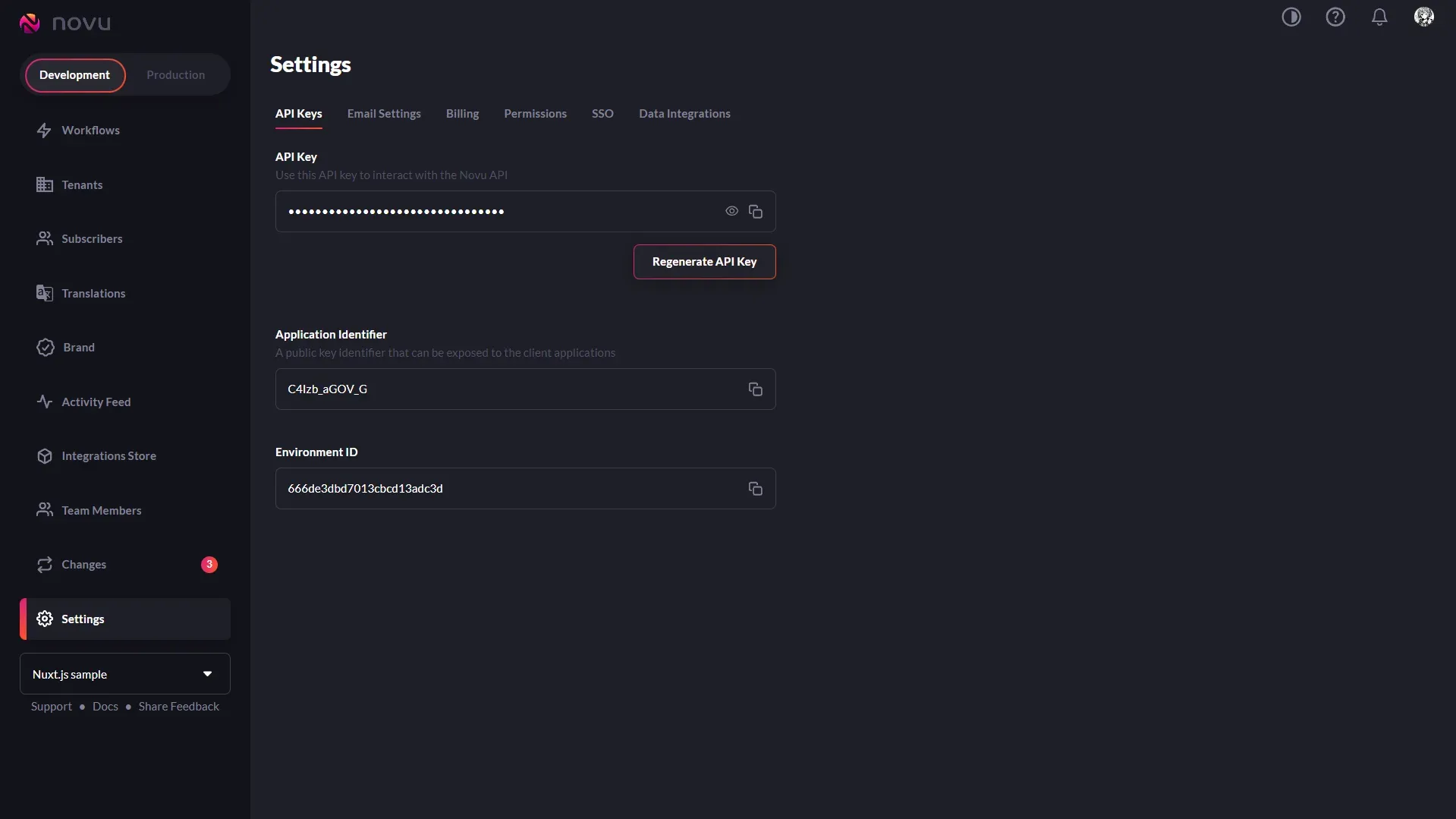Open the notifications bell

pyautogui.click(x=1379, y=17)
